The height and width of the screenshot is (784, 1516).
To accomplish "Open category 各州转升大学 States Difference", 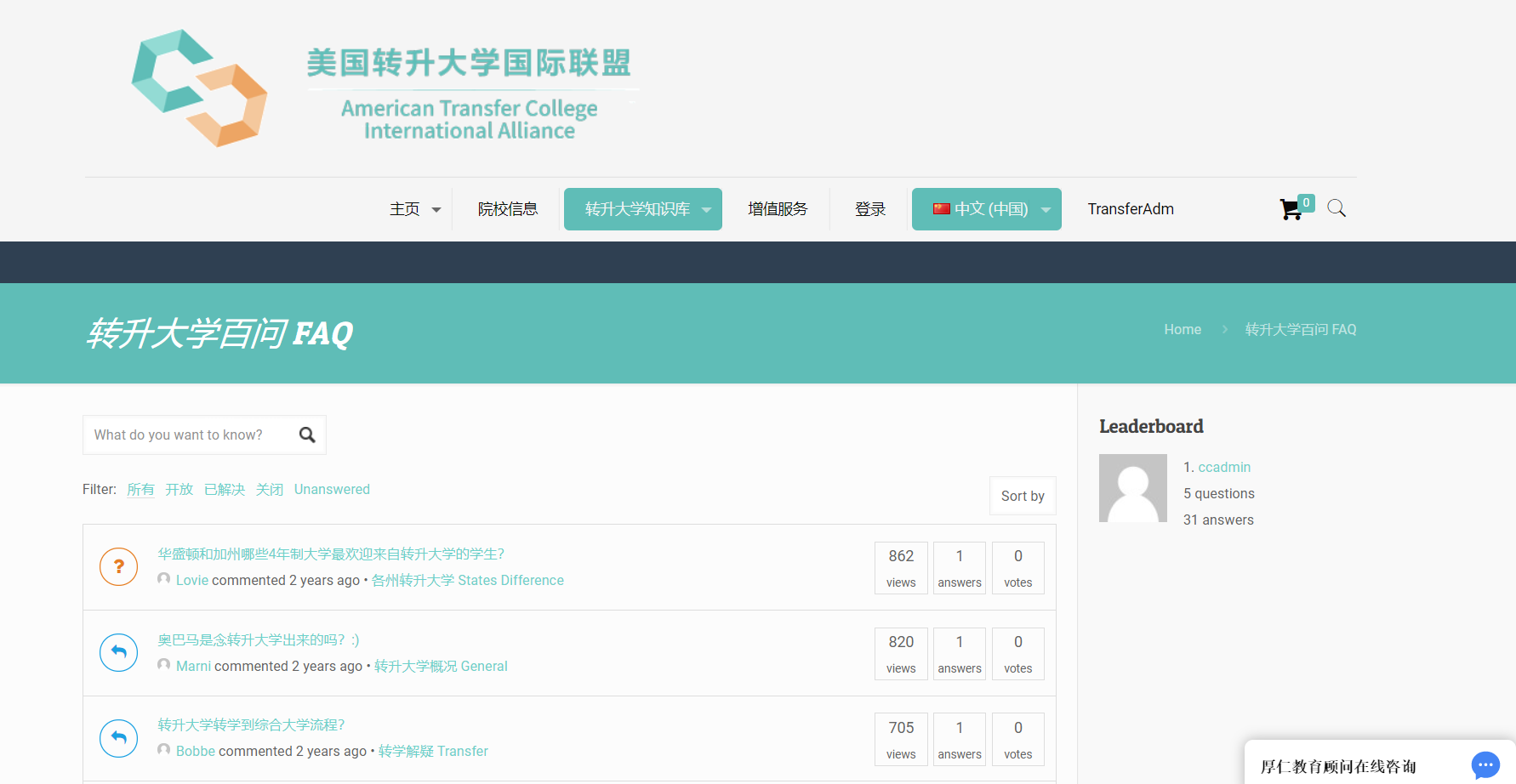I will 468,580.
